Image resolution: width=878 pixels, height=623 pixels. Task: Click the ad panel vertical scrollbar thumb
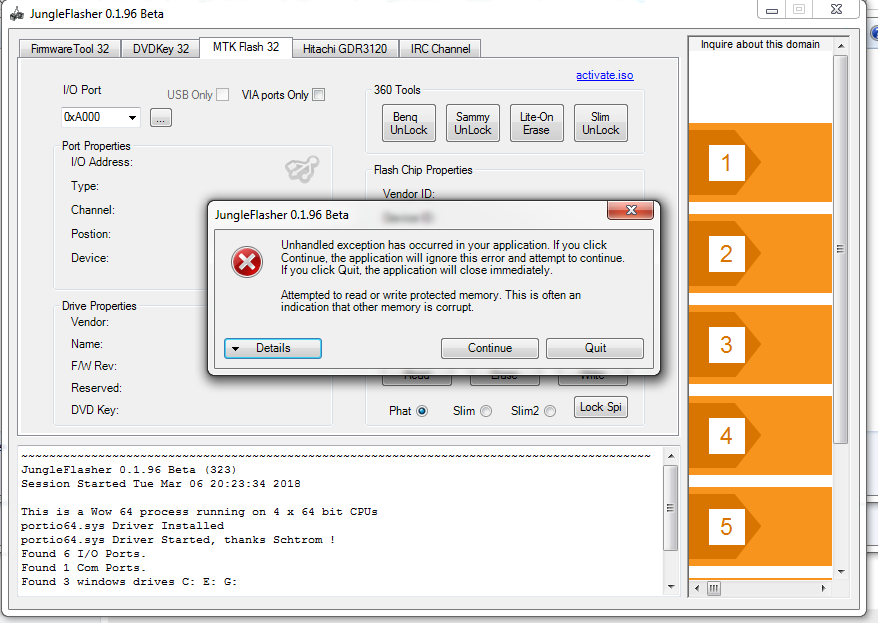point(840,249)
